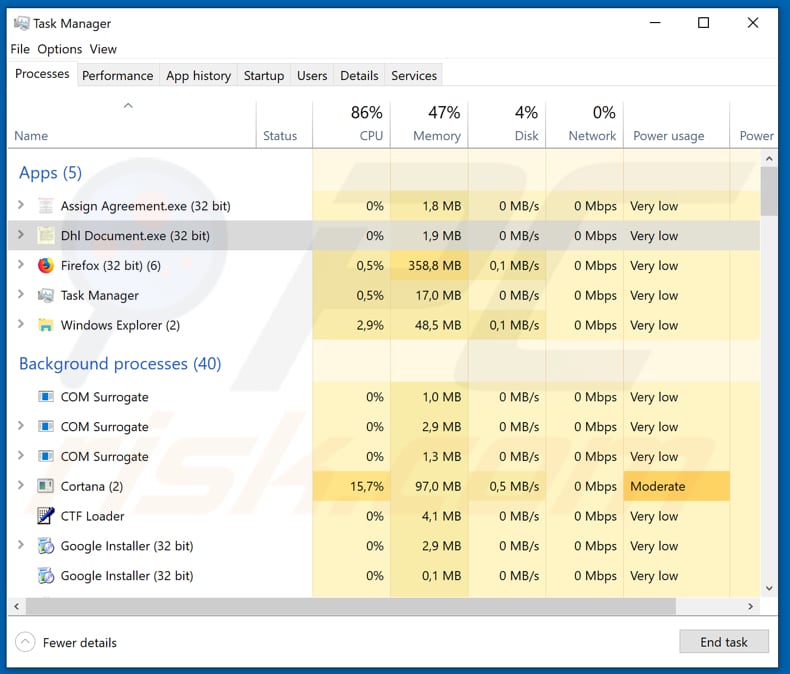Click icon of COM Surrogate using 1,3 MB
This screenshot has height=674, width=790.
click(45, 456)
